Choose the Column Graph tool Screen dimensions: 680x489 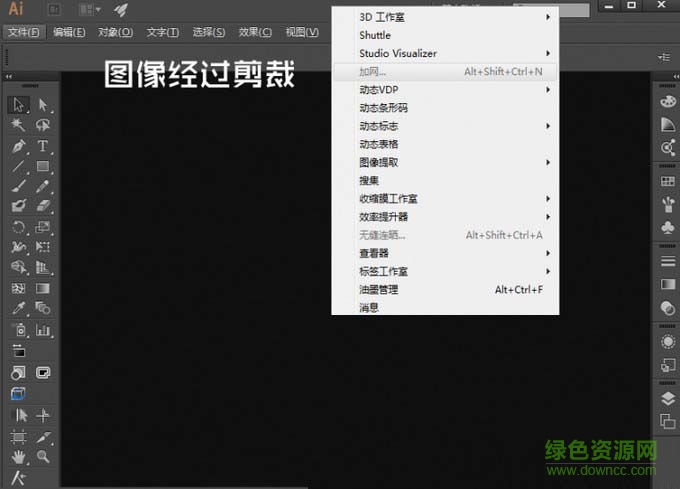[x=42, y=330]
